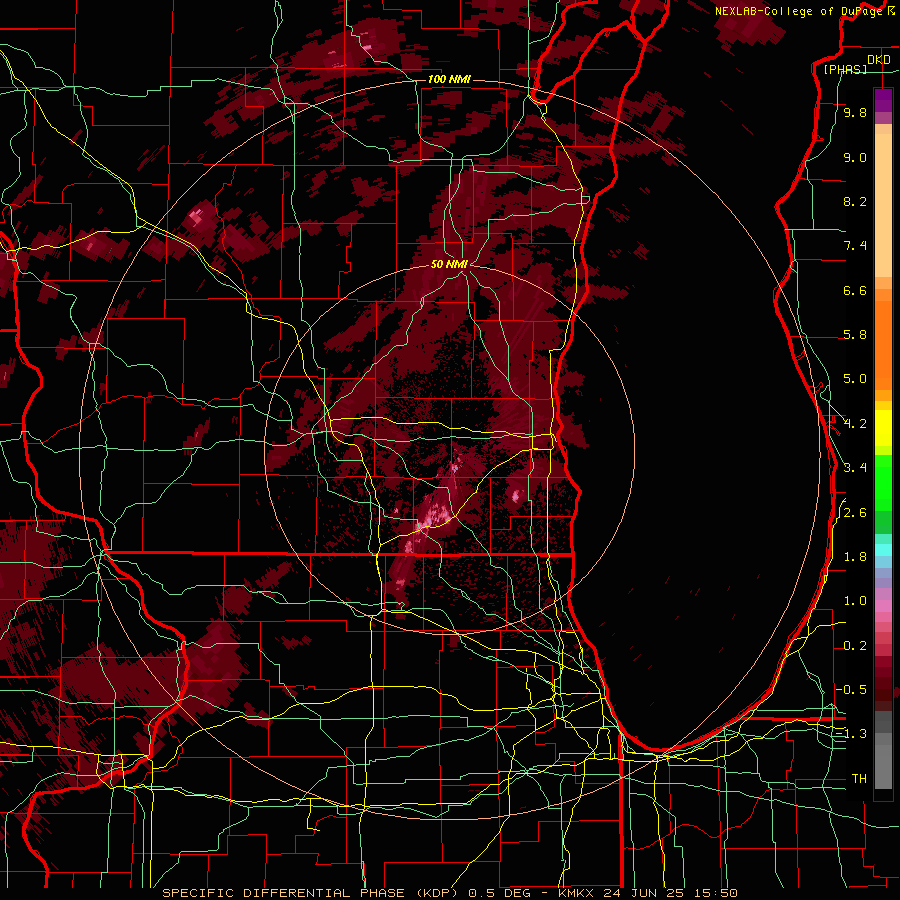Select the cyan color bar segment
The width and height of the screenshot is (900, 900).
coord(883,550)
